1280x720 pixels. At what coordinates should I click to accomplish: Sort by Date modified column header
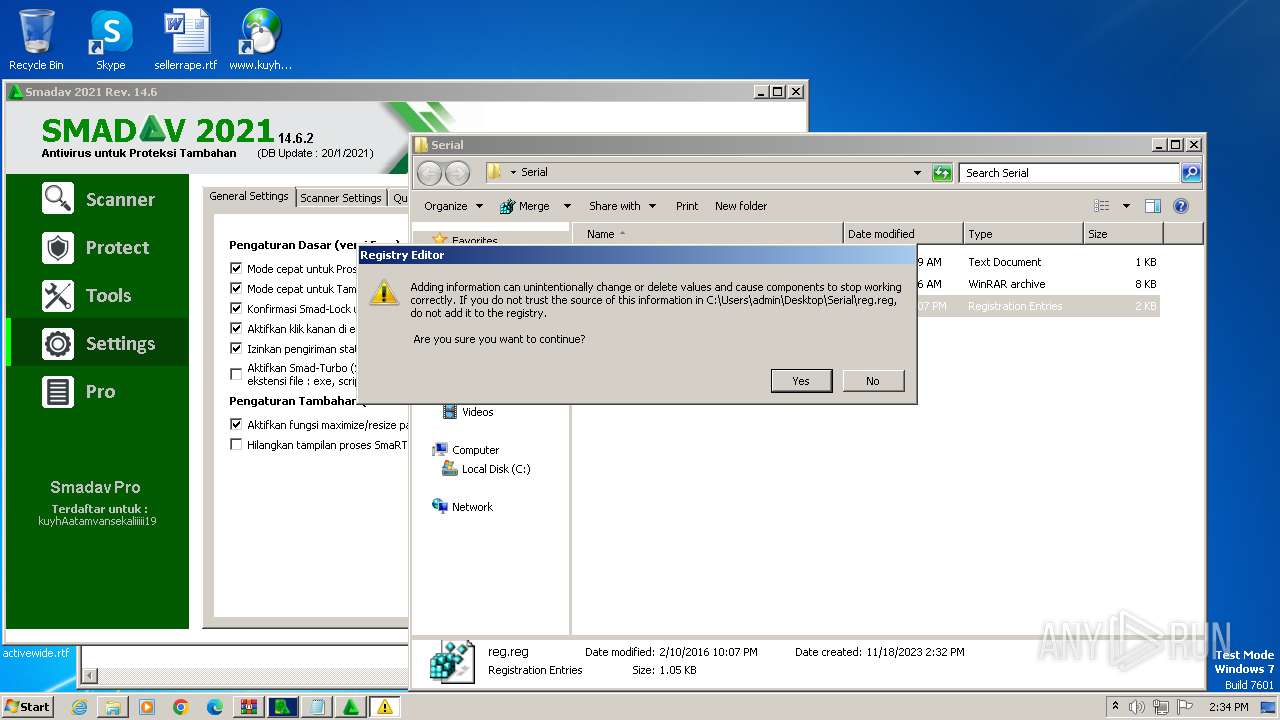click(903, 234)
